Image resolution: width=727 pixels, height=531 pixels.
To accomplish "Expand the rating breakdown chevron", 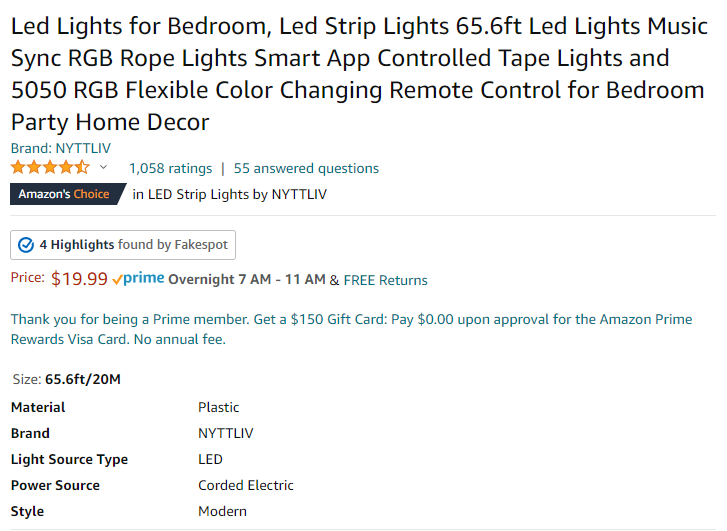I will point(103,167).
